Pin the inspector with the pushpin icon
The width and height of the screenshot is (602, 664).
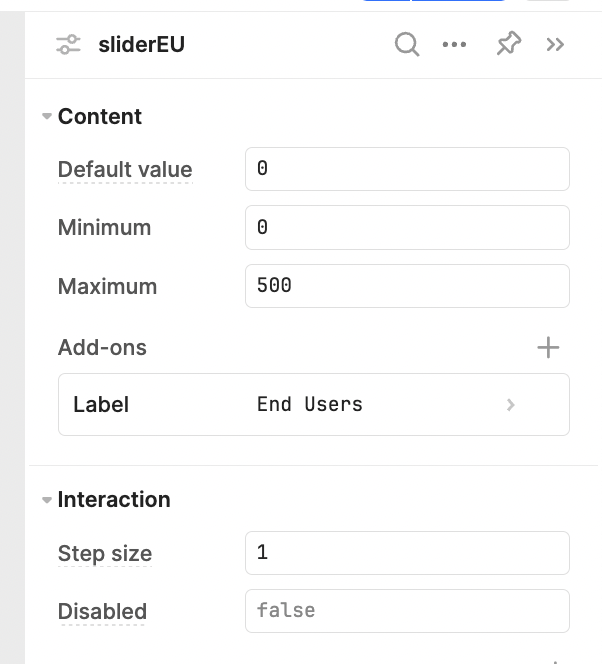coord(509,43)
